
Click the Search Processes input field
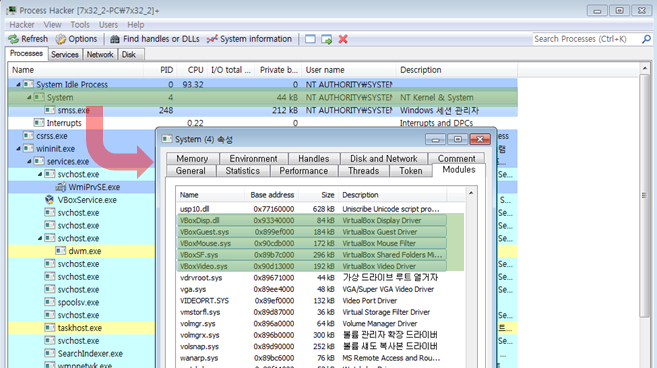tap(587, 39)
